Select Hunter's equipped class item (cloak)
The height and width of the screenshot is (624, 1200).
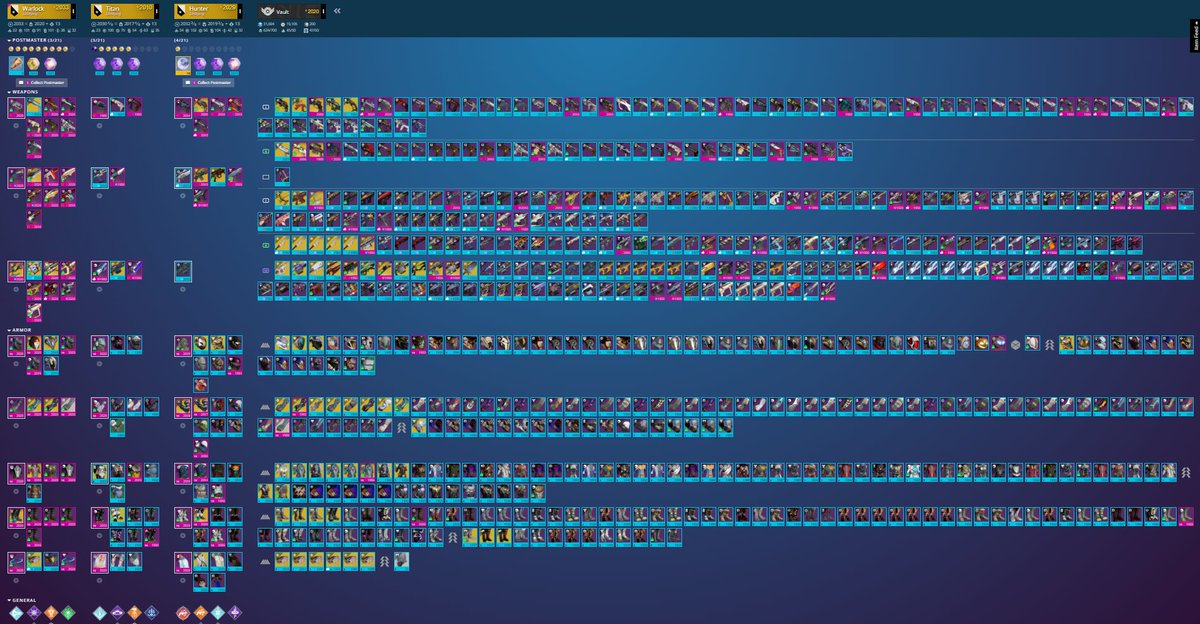183,562
